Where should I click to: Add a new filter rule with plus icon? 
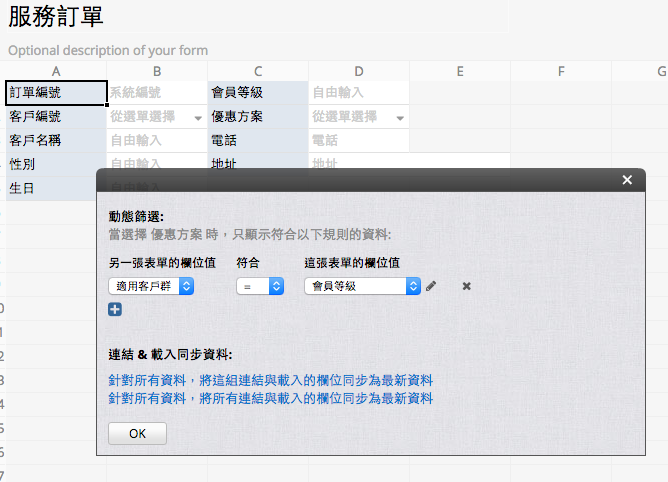pyautogui.click(x=115, y=309)
